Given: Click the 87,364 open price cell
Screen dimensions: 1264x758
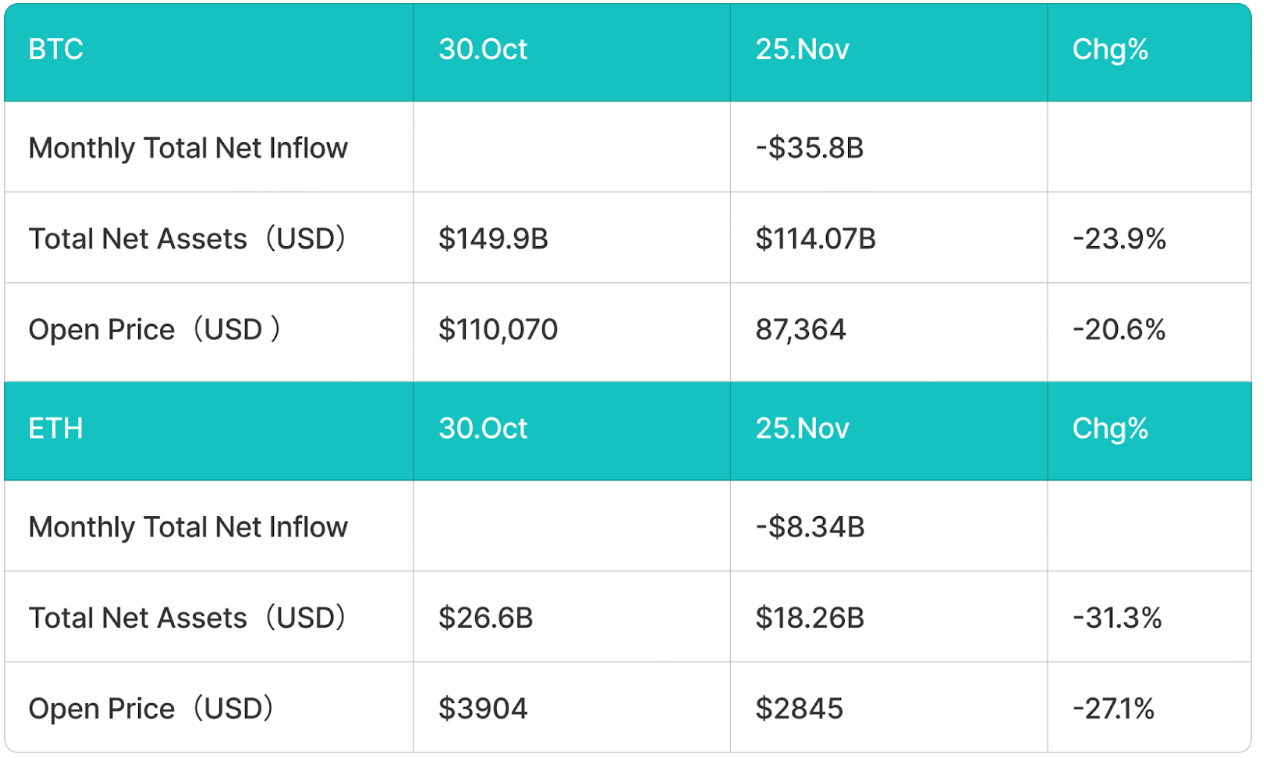Looking at the screenshot, I should (x=801, y=330).
